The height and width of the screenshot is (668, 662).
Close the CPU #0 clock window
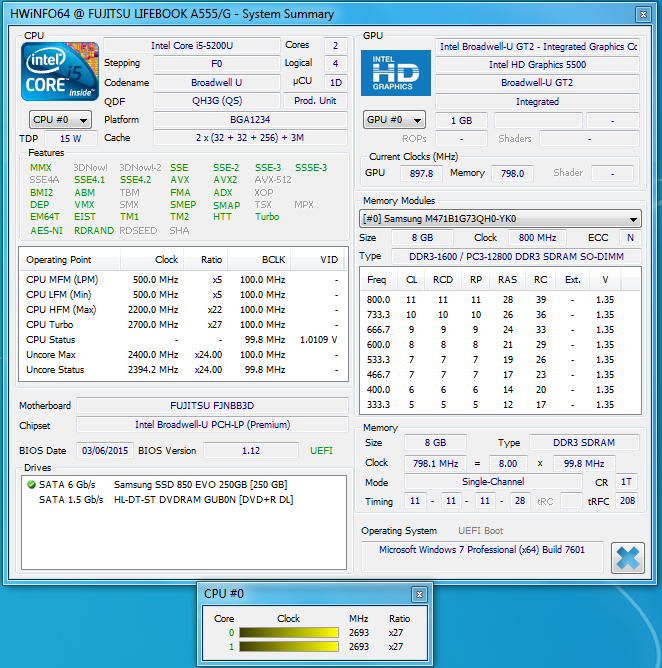[419, 594]
